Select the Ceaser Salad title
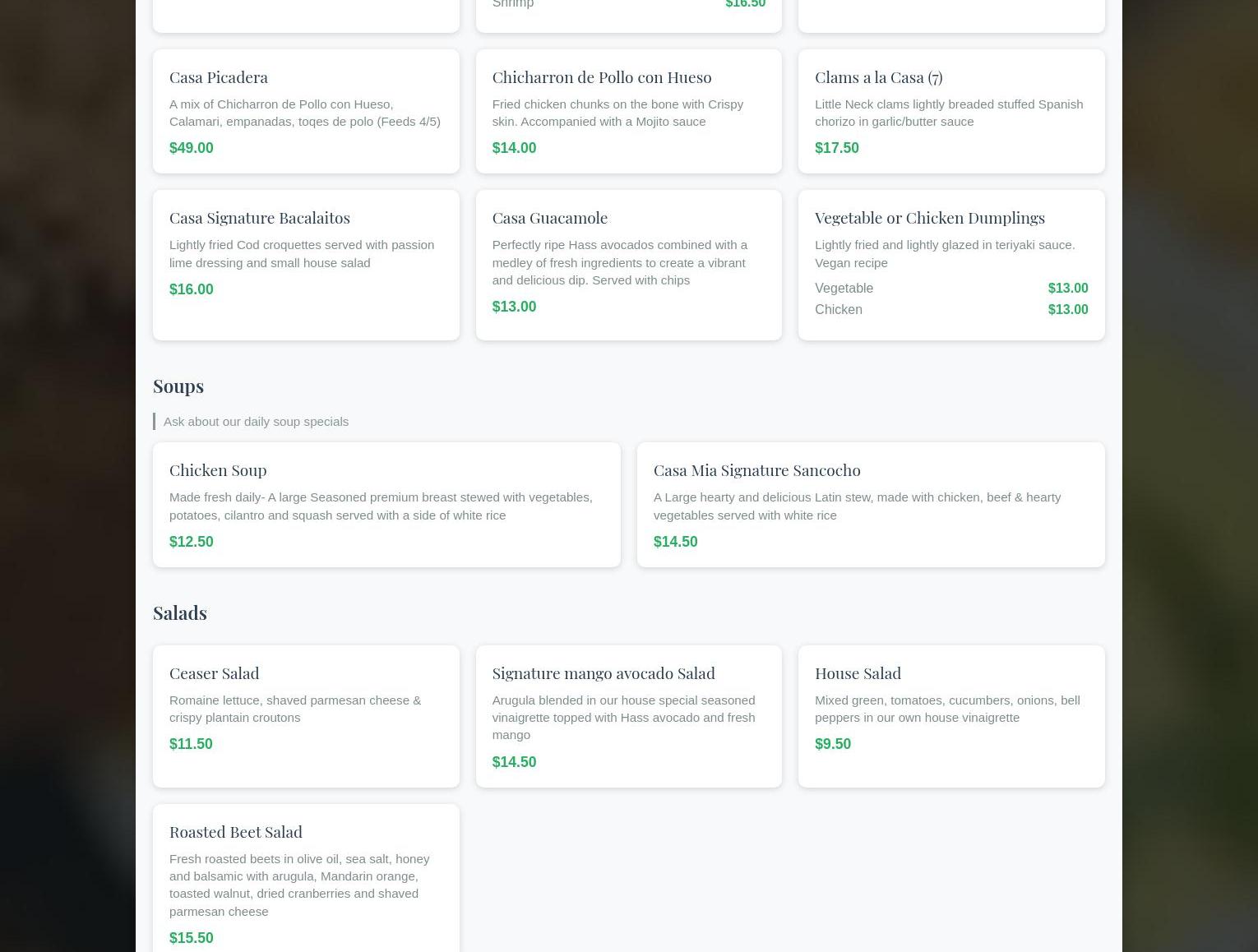Viewport: 1258px width, 952px height. [215, 672]
